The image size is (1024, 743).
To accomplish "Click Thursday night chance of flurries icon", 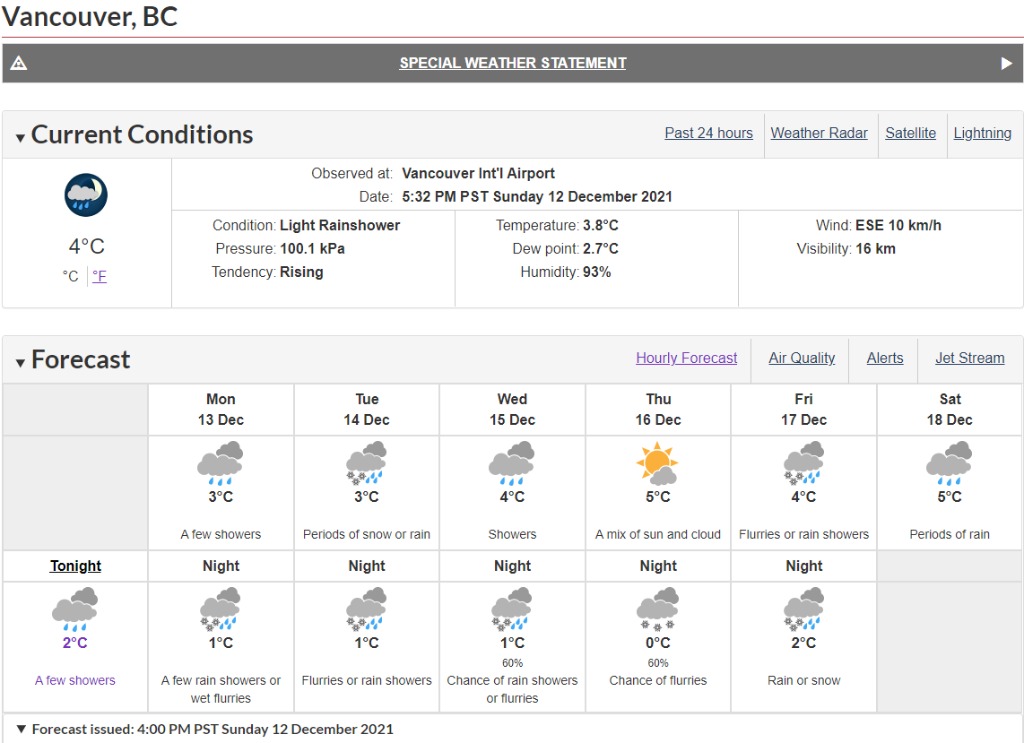I will 658,609.
